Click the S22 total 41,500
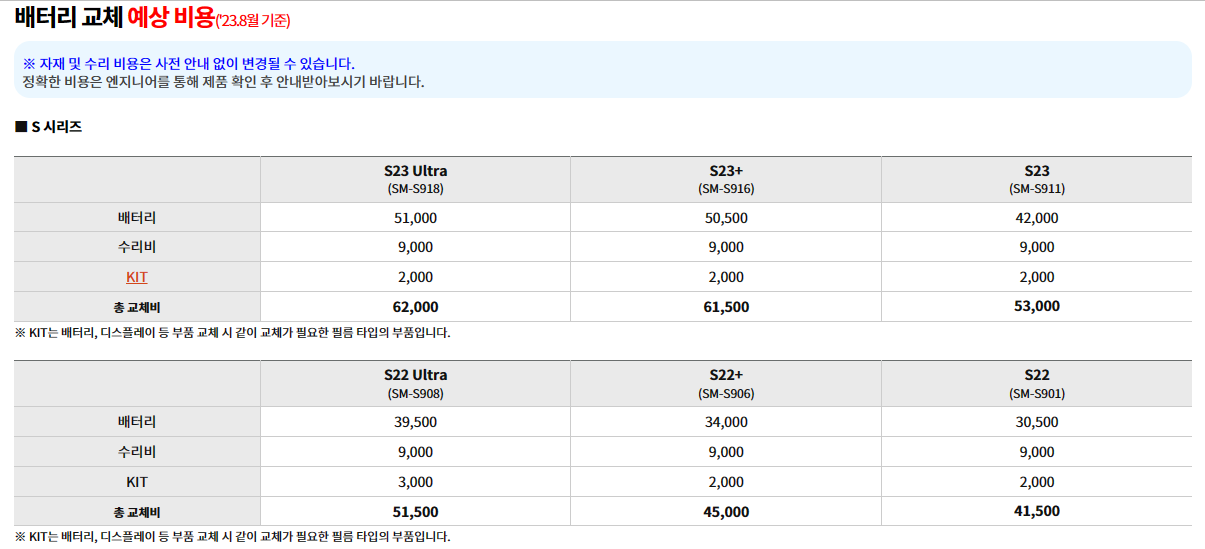The width and height of the screenshot is (1205, 549). 1037,511
